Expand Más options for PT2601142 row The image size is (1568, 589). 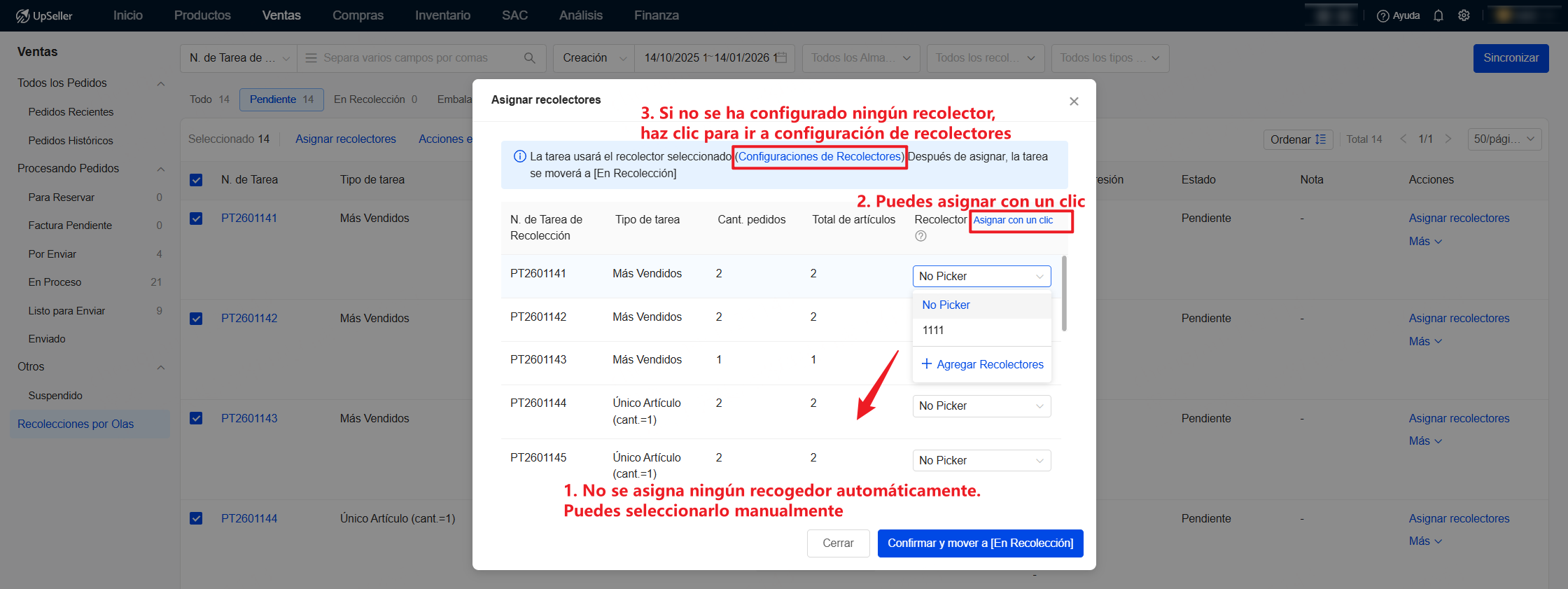point(1425,341)
